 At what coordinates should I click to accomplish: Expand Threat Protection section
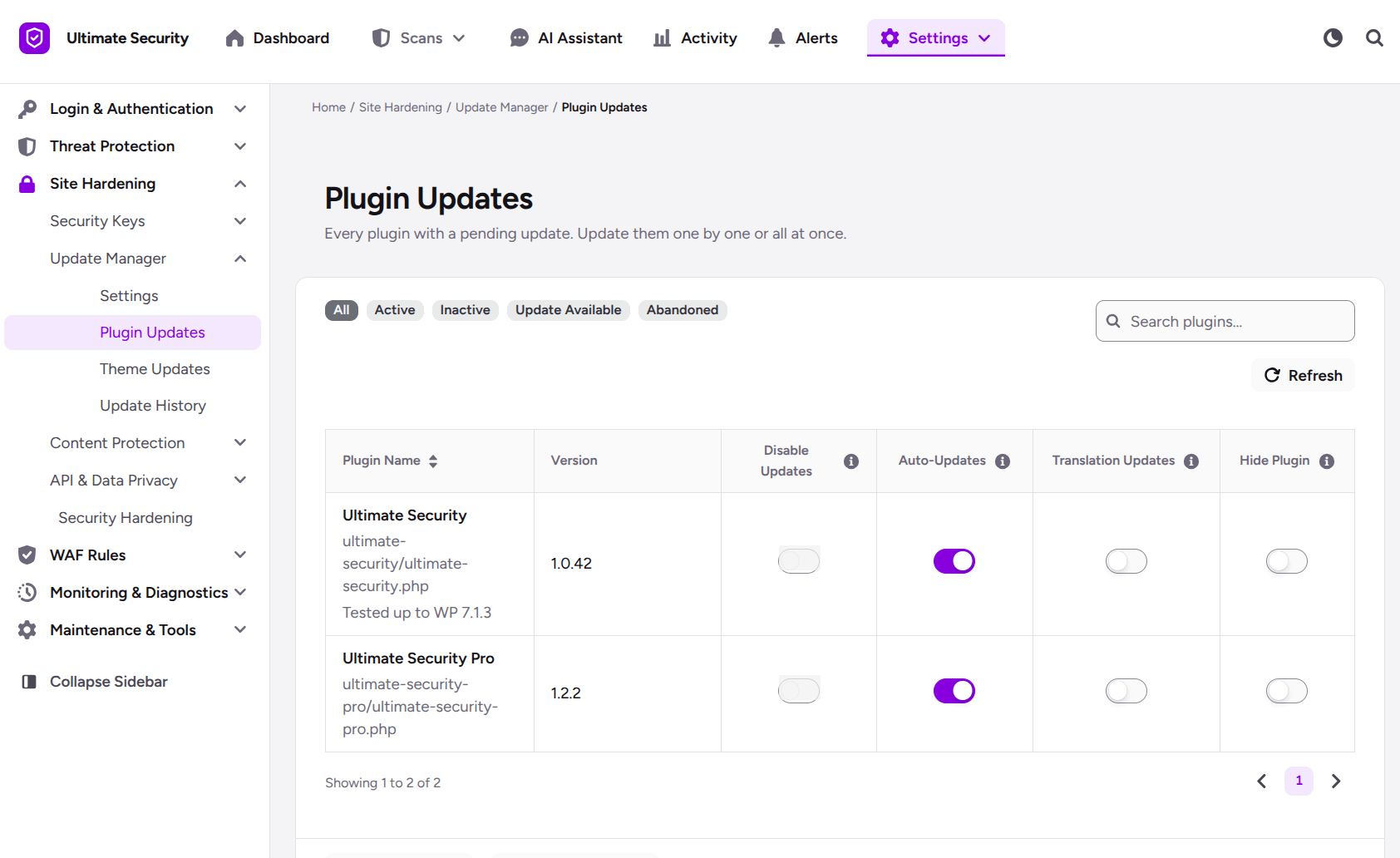tap(133, 146)
